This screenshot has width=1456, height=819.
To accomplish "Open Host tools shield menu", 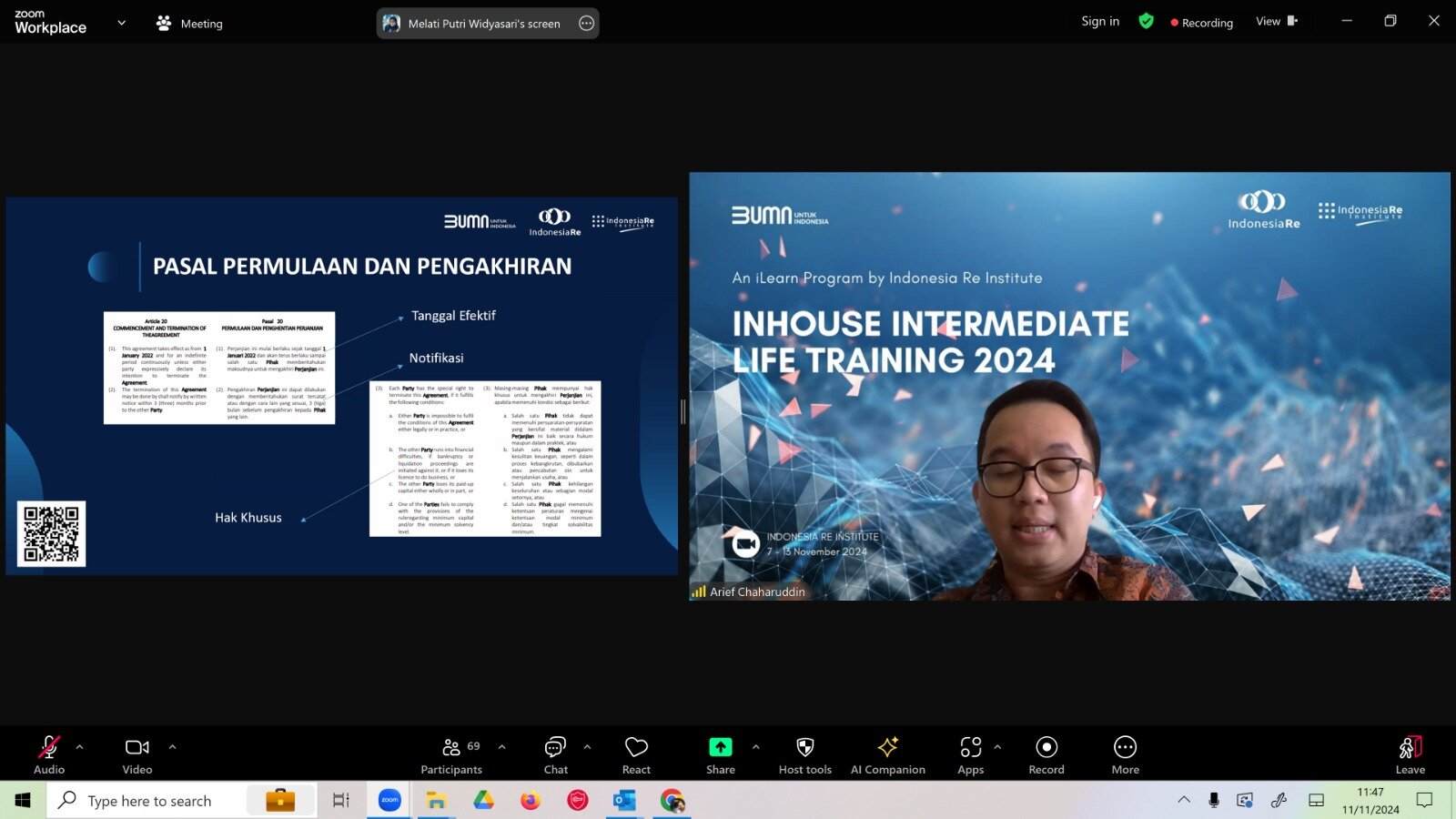I will [x=805, y=754].
